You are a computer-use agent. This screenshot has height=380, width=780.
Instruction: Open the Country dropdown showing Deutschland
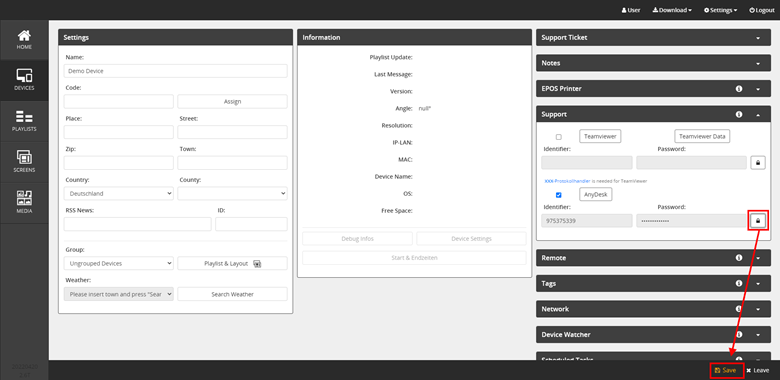point(118,193)
